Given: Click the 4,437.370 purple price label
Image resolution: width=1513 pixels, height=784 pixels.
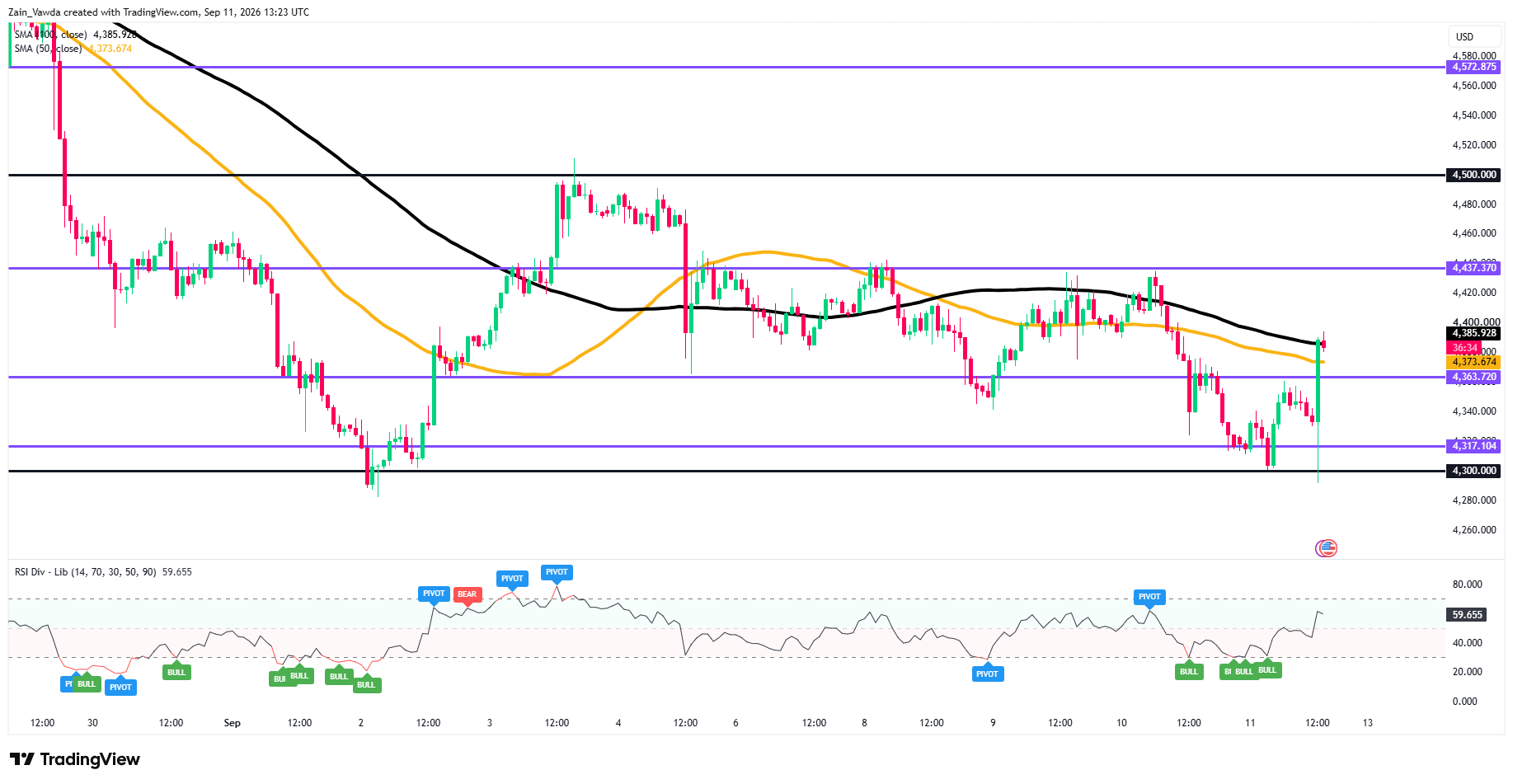Looking at the screenshot, I should coord(1473,268).
